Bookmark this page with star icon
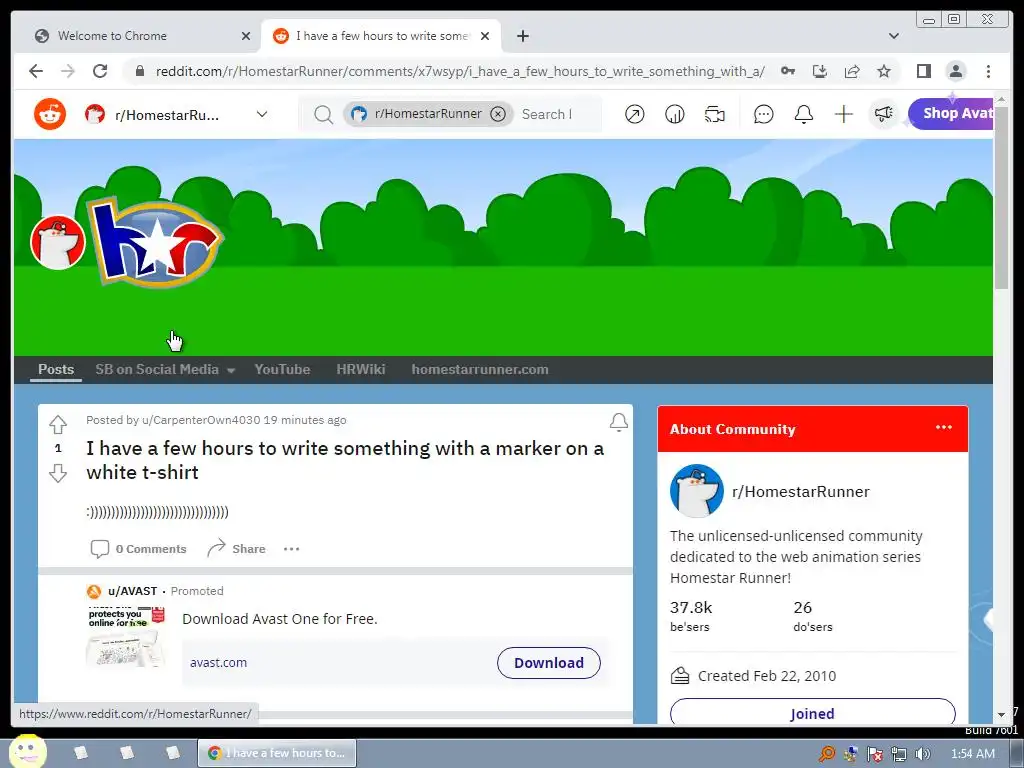 [x=884, y=71]
